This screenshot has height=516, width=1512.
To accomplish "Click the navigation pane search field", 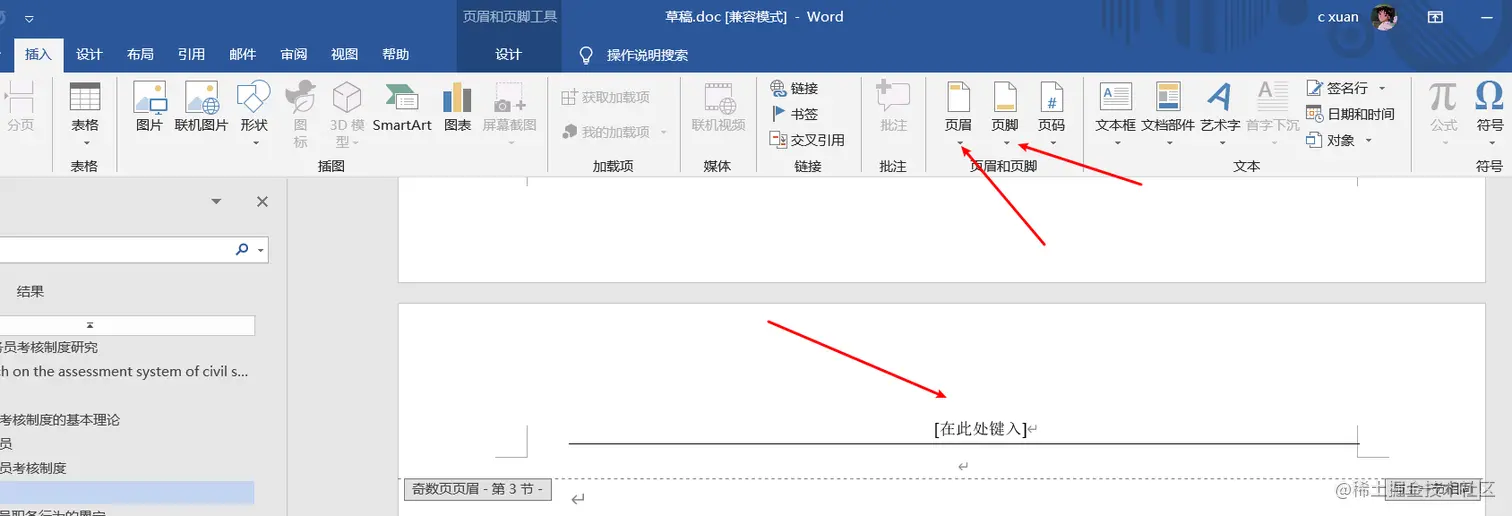I will click(115, 250).
